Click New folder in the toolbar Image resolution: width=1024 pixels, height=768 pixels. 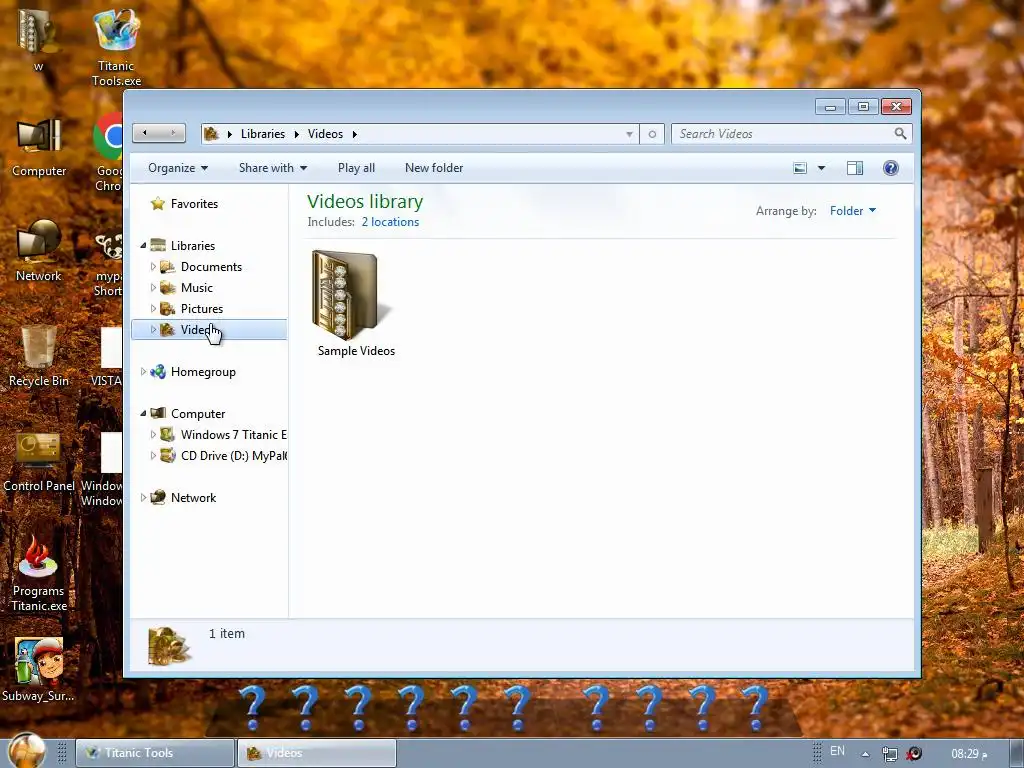(434, 168)
